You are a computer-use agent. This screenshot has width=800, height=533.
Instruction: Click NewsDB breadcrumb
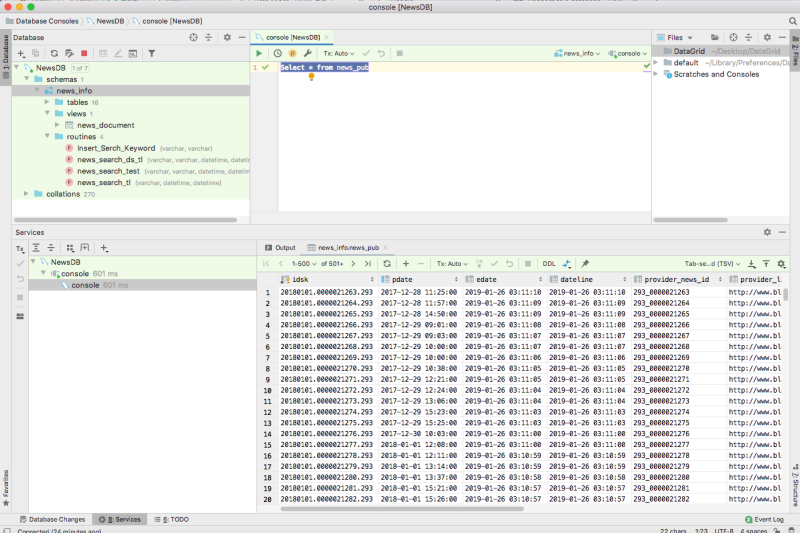tap(105, 21)
